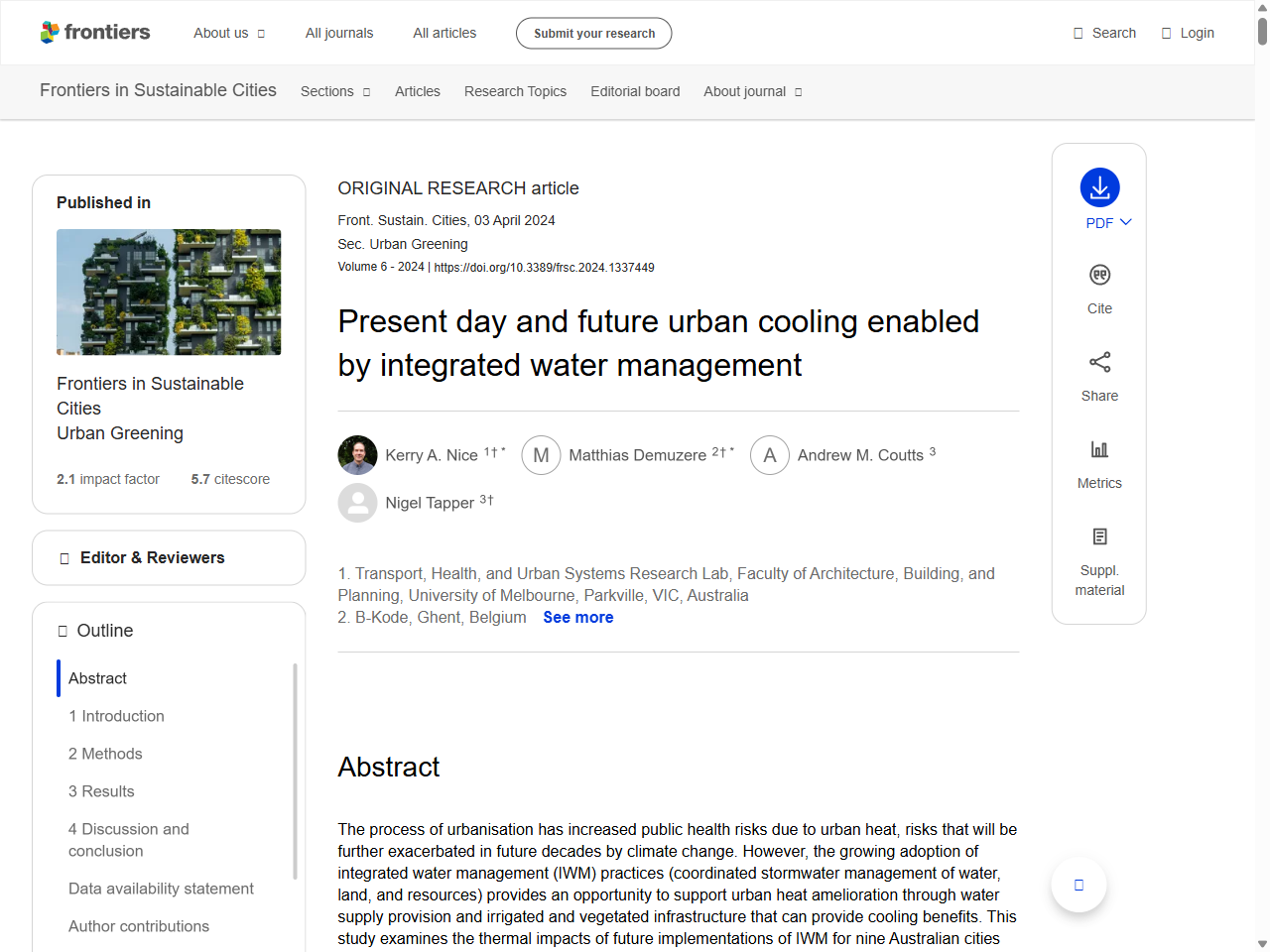
Task: Click the frontiers logo
Action: [x=95, y=32]
